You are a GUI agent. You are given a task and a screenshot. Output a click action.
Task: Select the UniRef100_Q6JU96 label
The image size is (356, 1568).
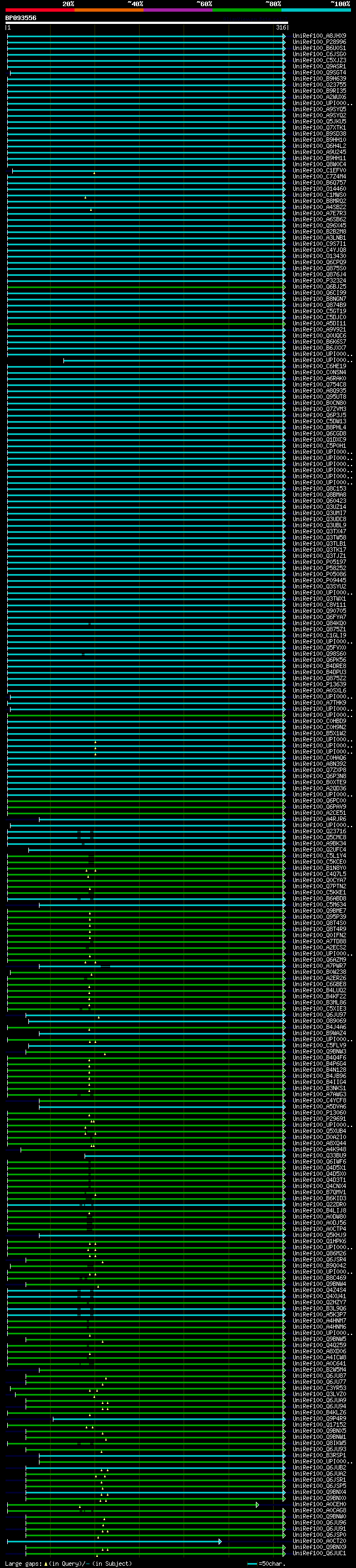319,1522
